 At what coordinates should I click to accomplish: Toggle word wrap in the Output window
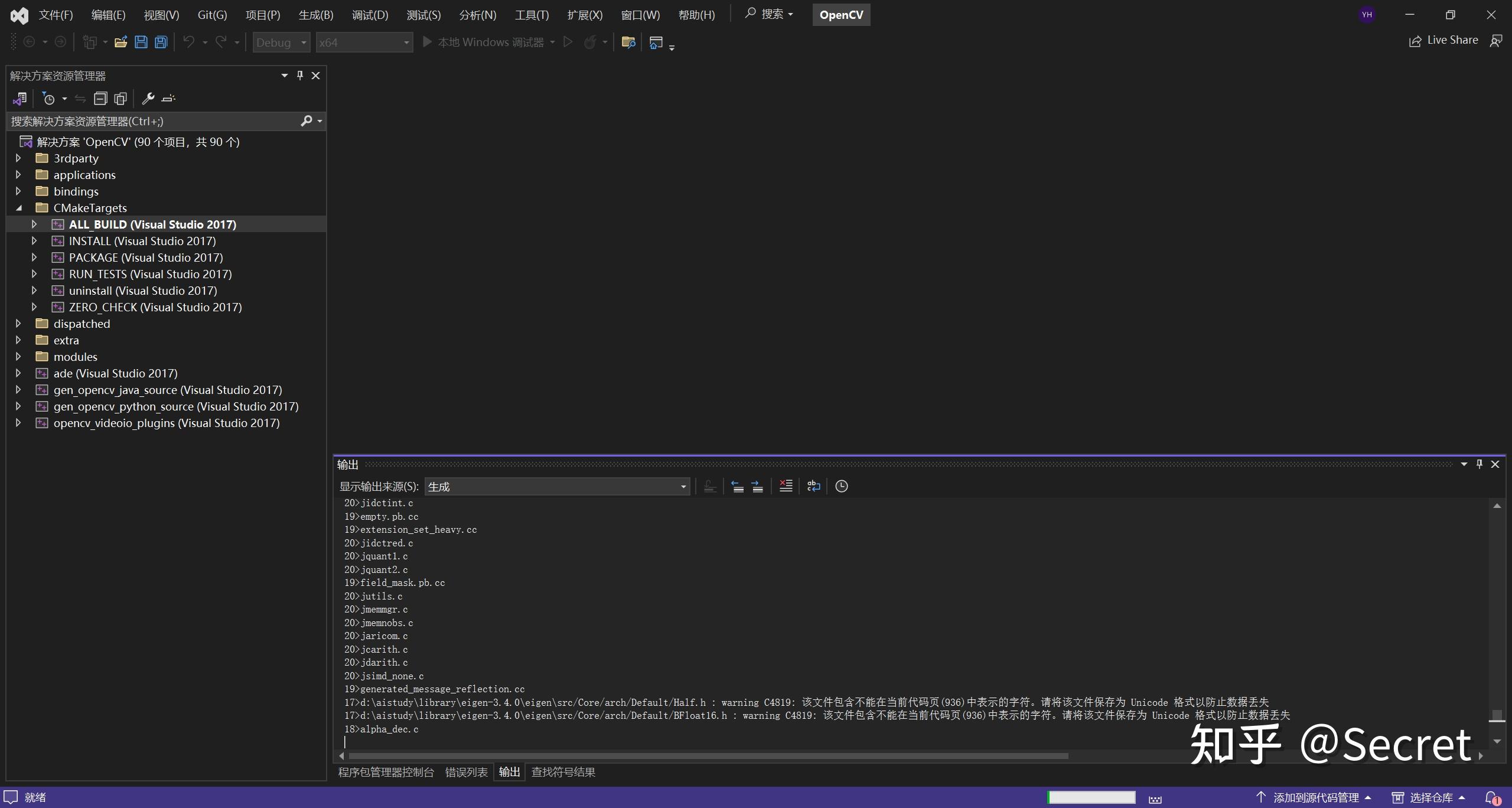(813, 486)
